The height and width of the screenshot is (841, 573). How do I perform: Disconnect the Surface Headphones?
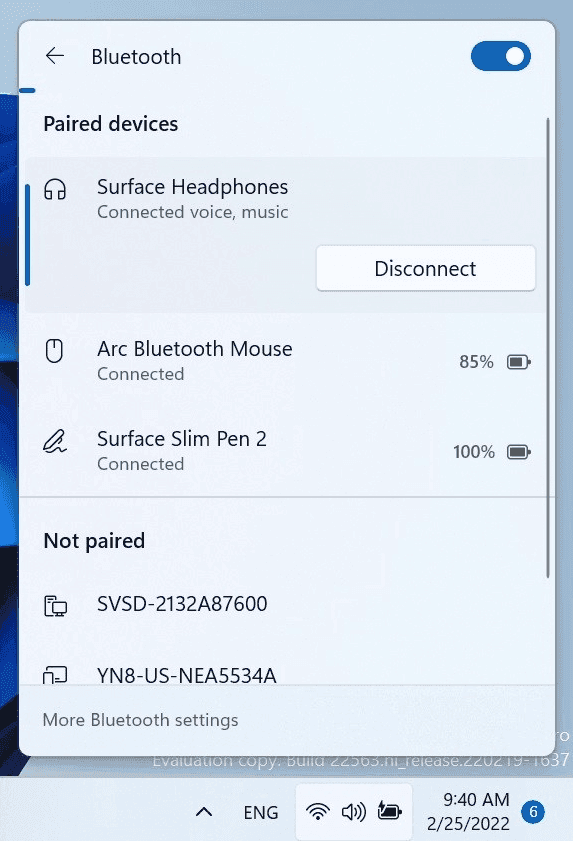point(425,268)
